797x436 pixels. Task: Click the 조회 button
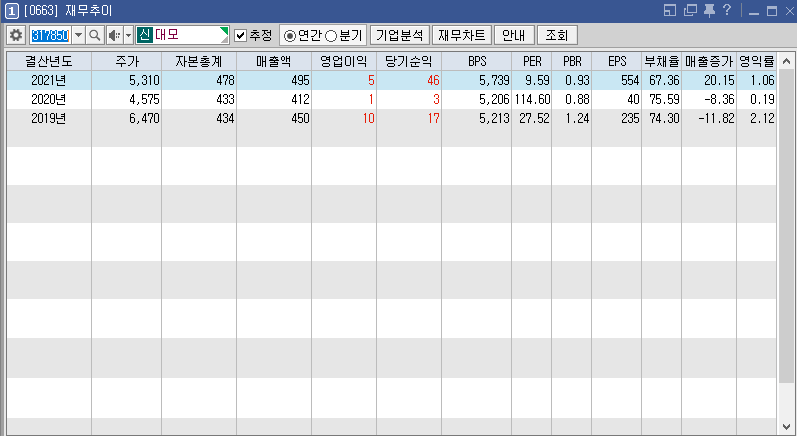click(557, 35)
